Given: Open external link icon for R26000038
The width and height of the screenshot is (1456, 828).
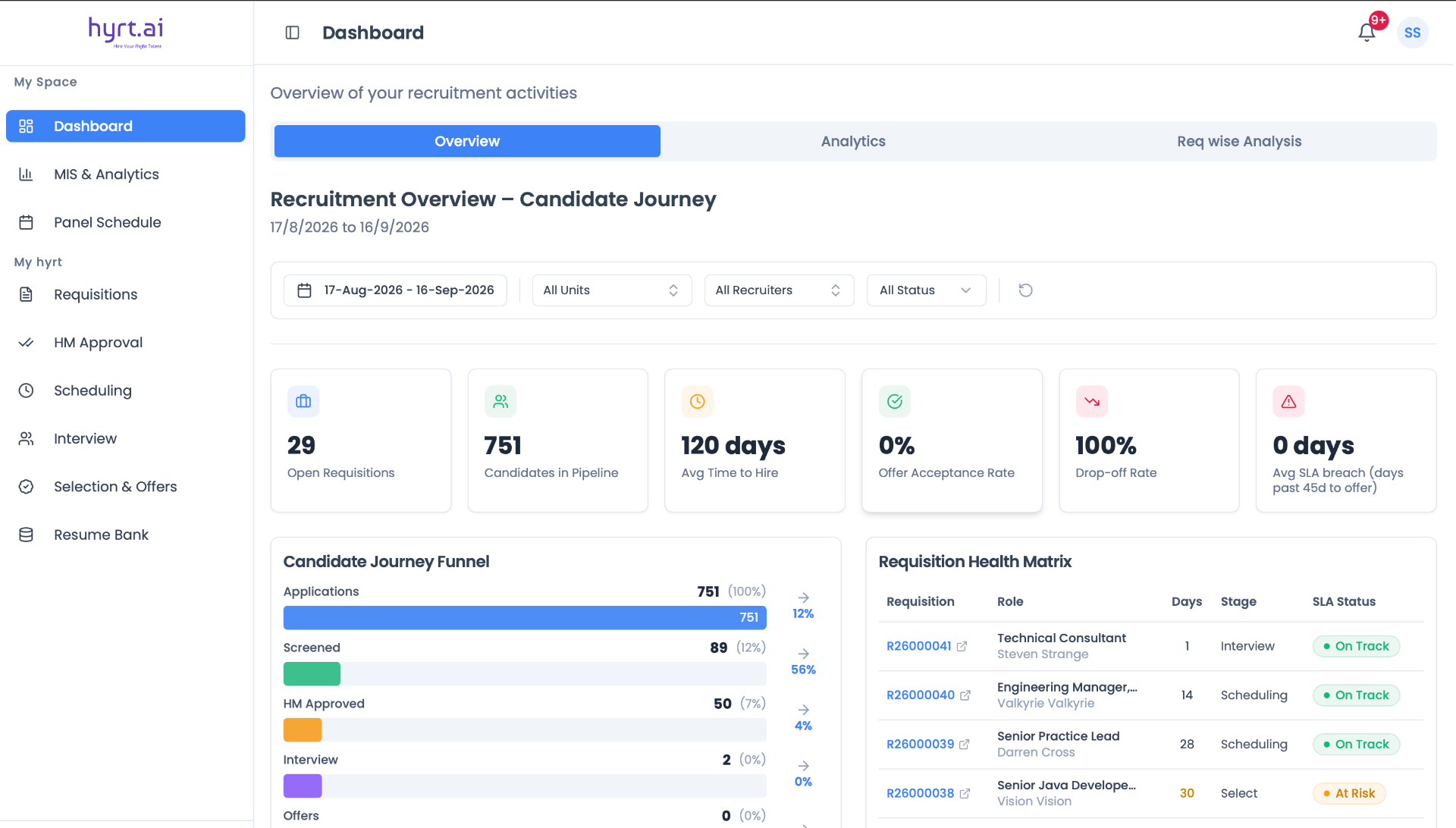Looking at the screenshot, I should pyautogui.click(x=965, y=794).
